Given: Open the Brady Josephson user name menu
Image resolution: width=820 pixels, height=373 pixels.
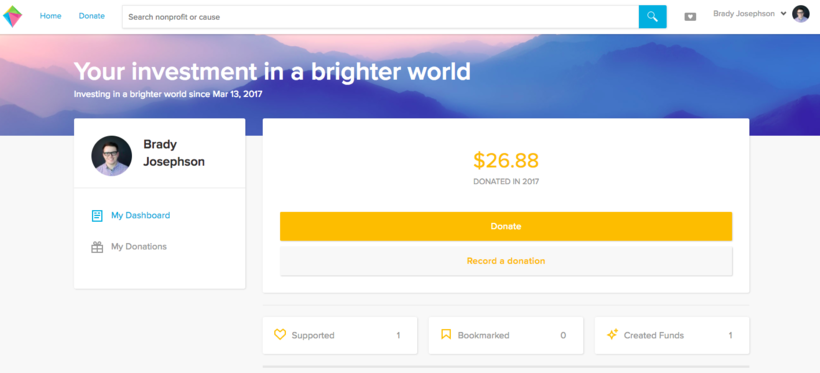Looking at the screenshot, I should [744, 14].
